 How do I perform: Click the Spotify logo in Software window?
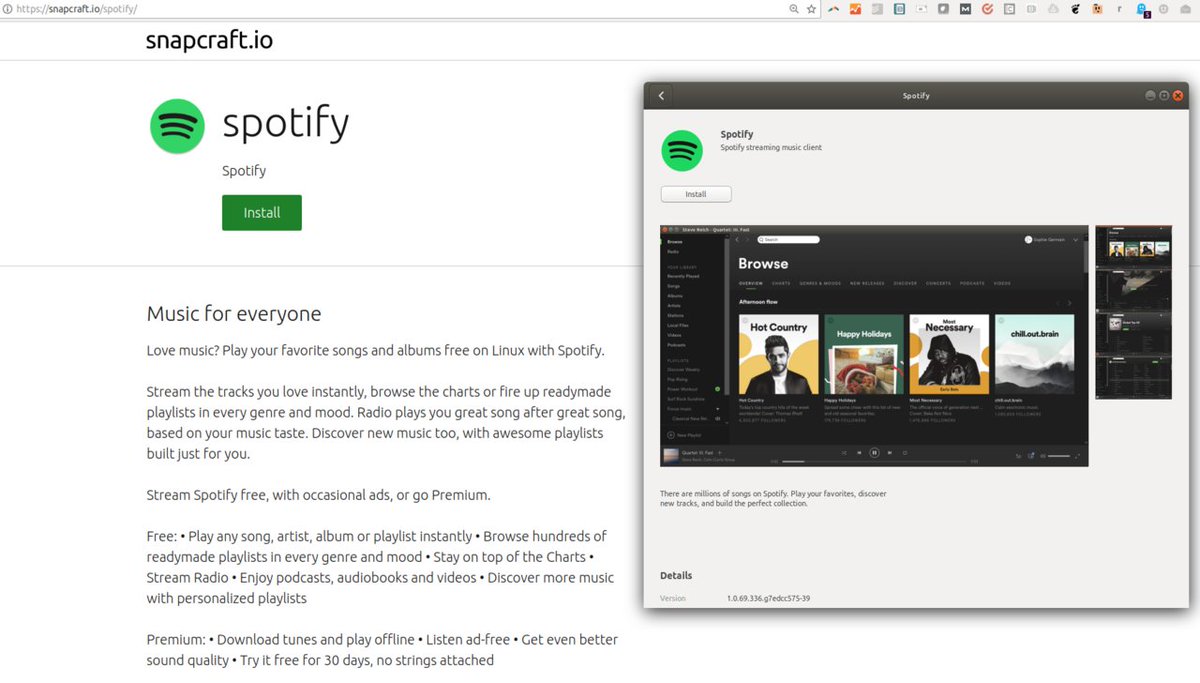681,151
